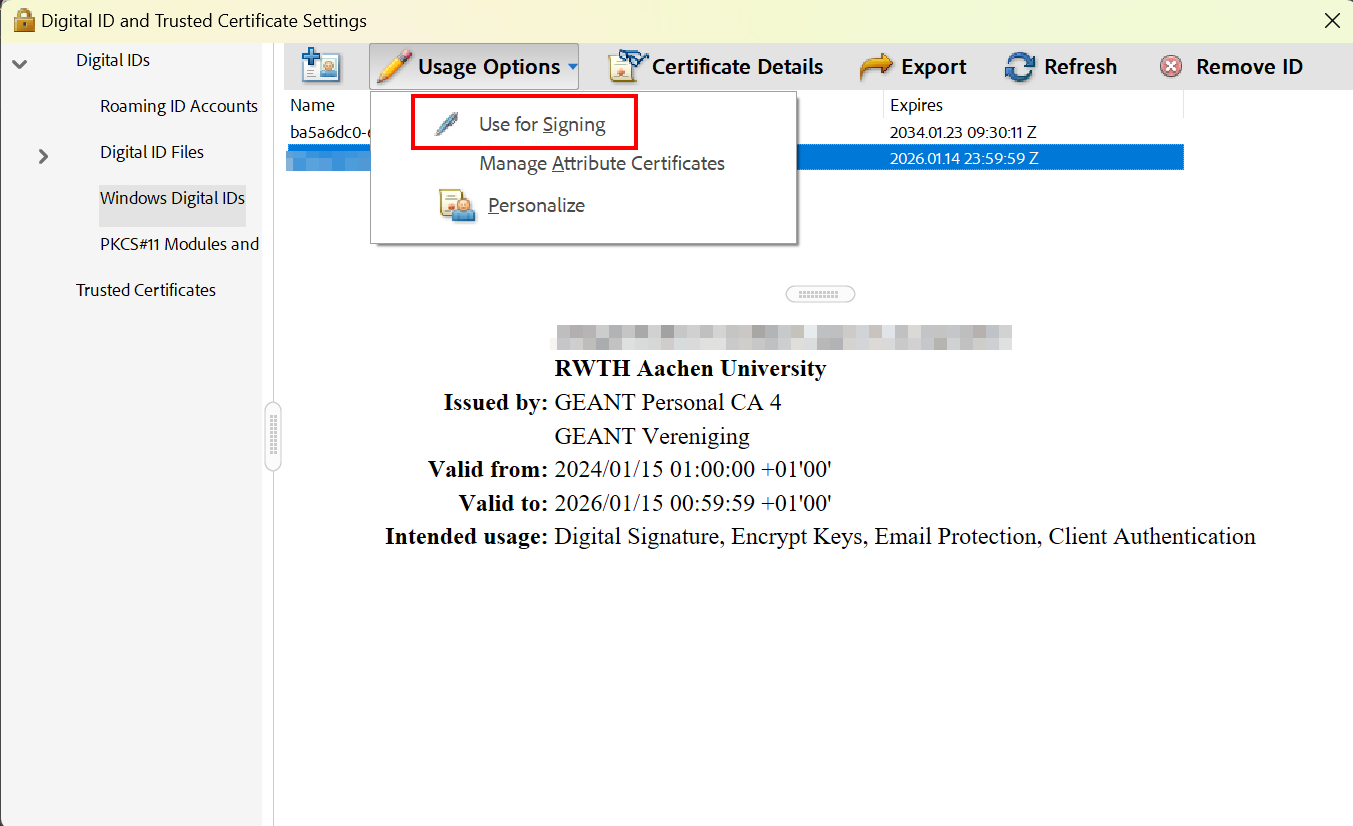Click the Add Digital ID icon
The width and height of the screenshot is (1353, 826).
(x=320, y=66)
